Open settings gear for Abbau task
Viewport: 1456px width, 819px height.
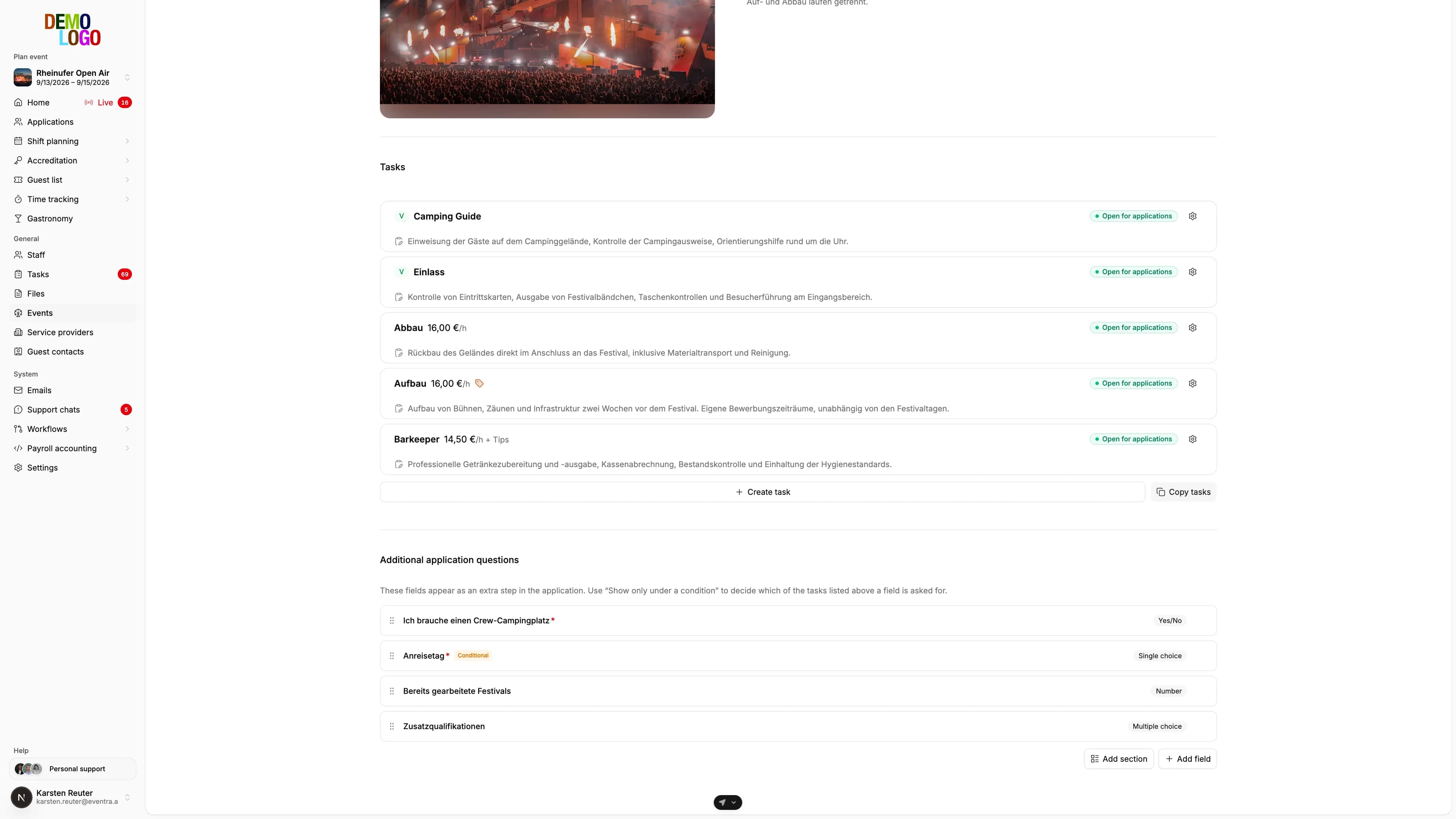pos(1192,328)
